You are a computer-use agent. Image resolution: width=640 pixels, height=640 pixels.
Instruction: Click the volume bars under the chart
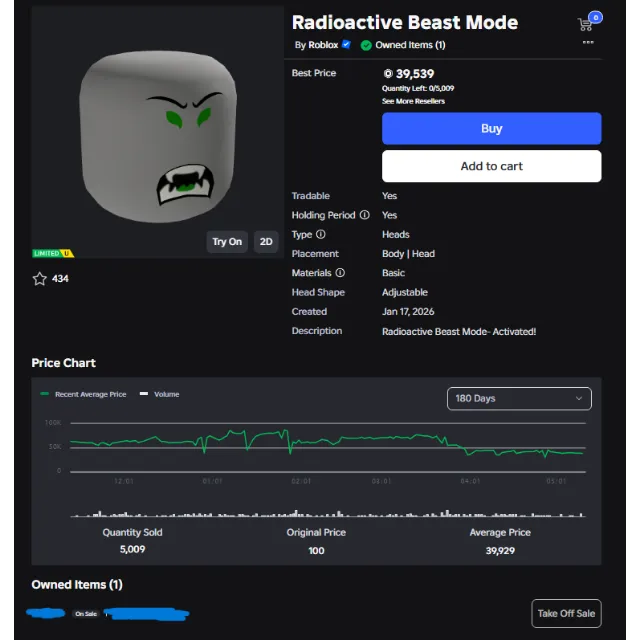pyautogui.click(x=327, y=513)
